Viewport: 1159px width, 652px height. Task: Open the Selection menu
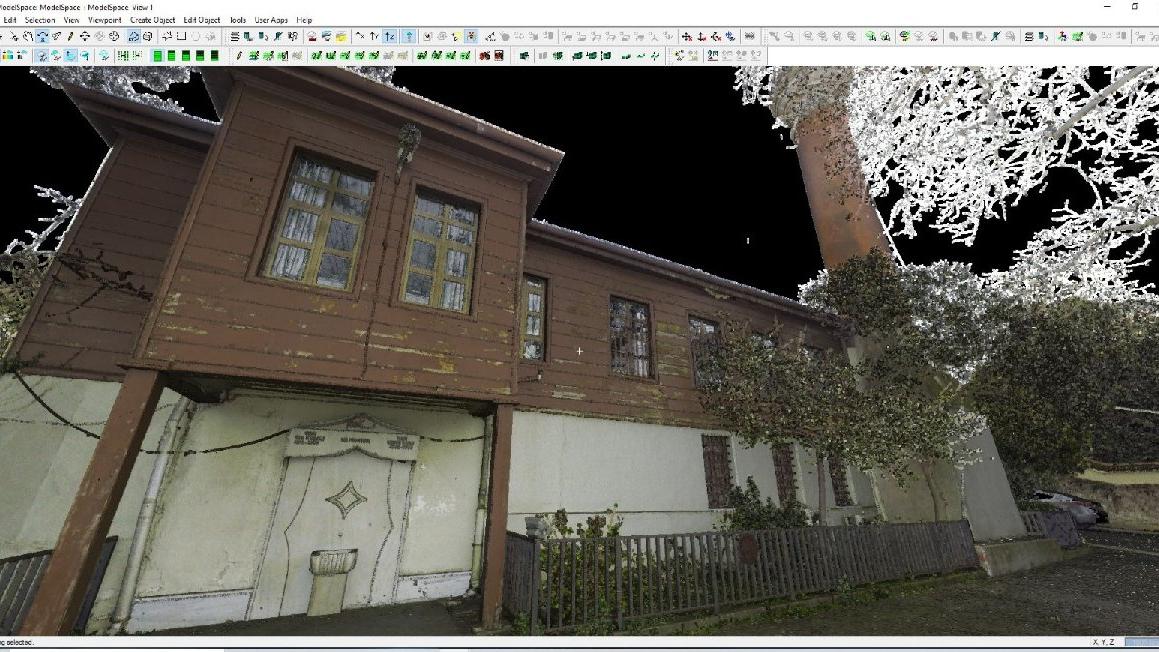coord(40,20)
